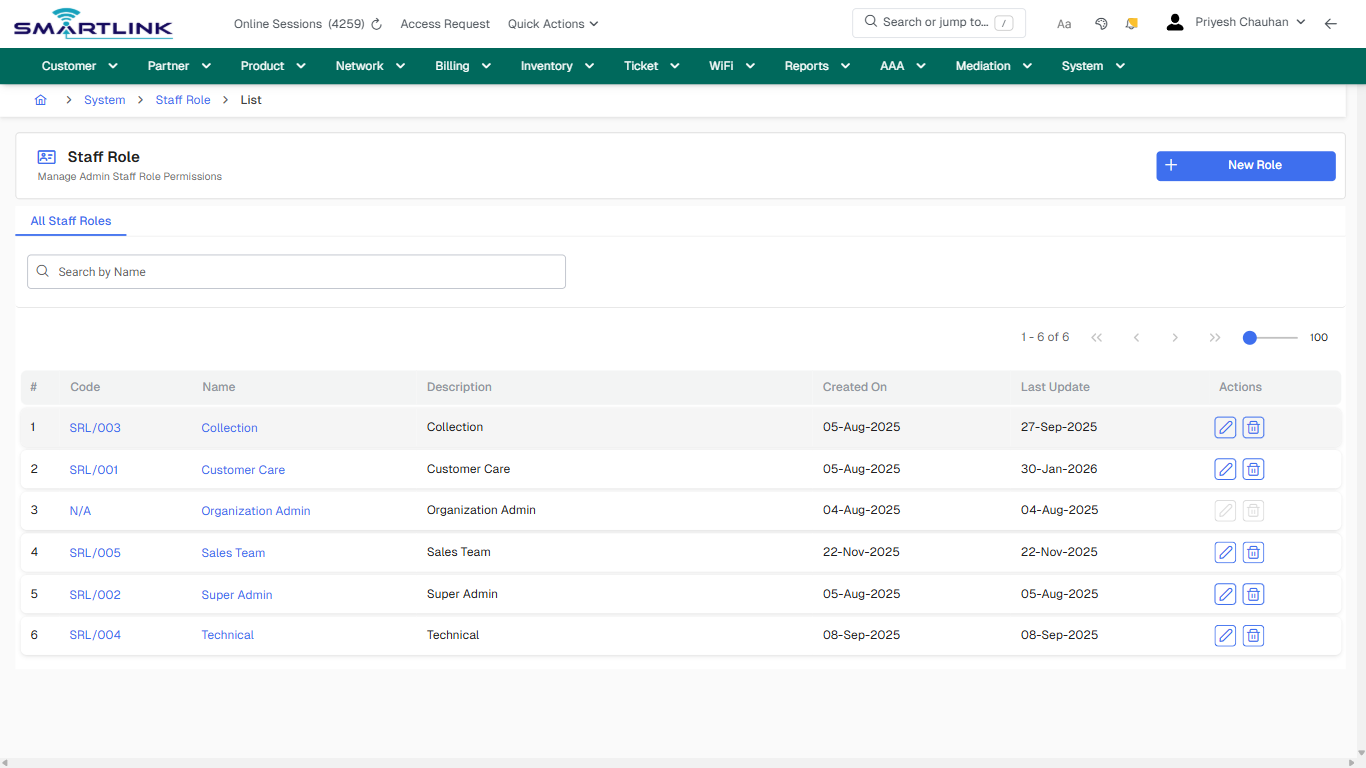Switch to the All Staff Roles tab

pos(70,221)
